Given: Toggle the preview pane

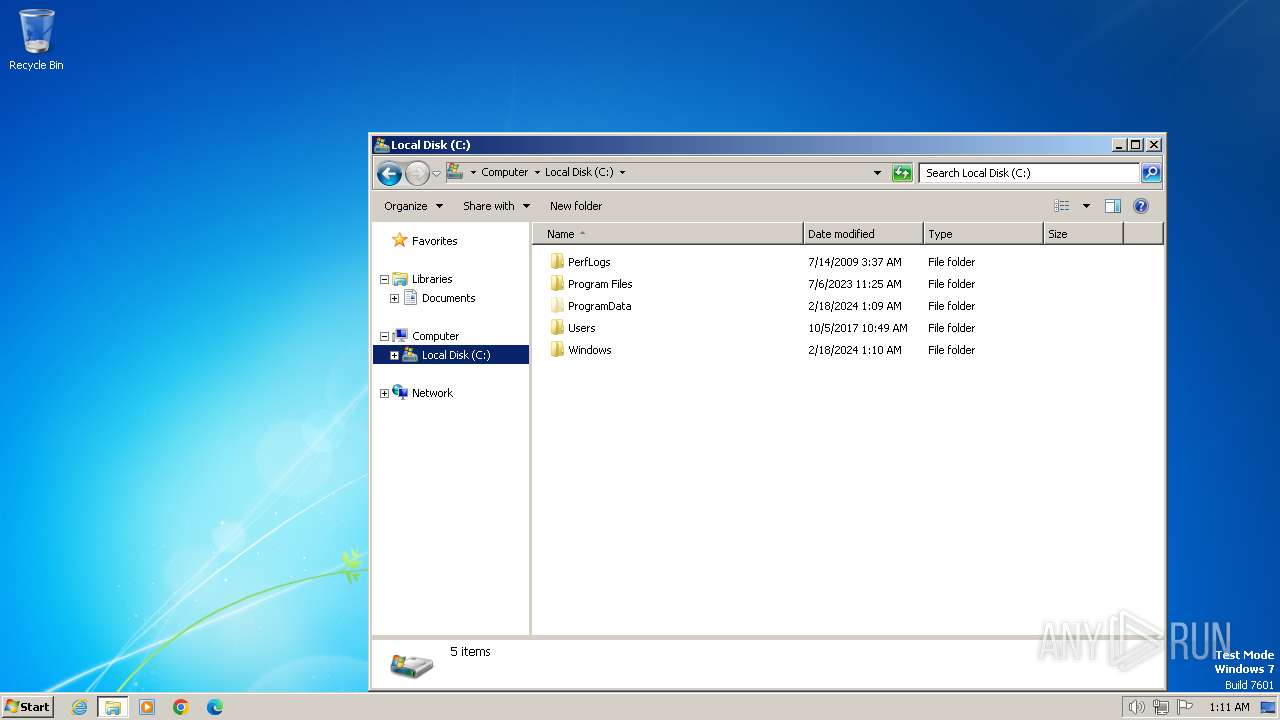Looking at the screenshot, I should pos(1113,206).
